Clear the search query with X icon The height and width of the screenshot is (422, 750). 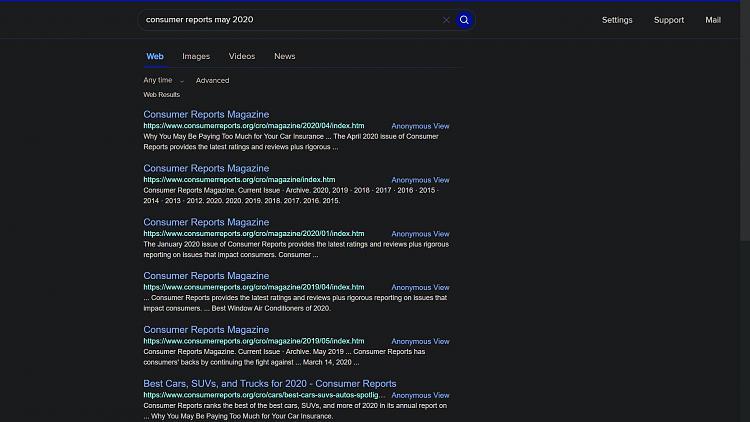[x=446, y=20]
